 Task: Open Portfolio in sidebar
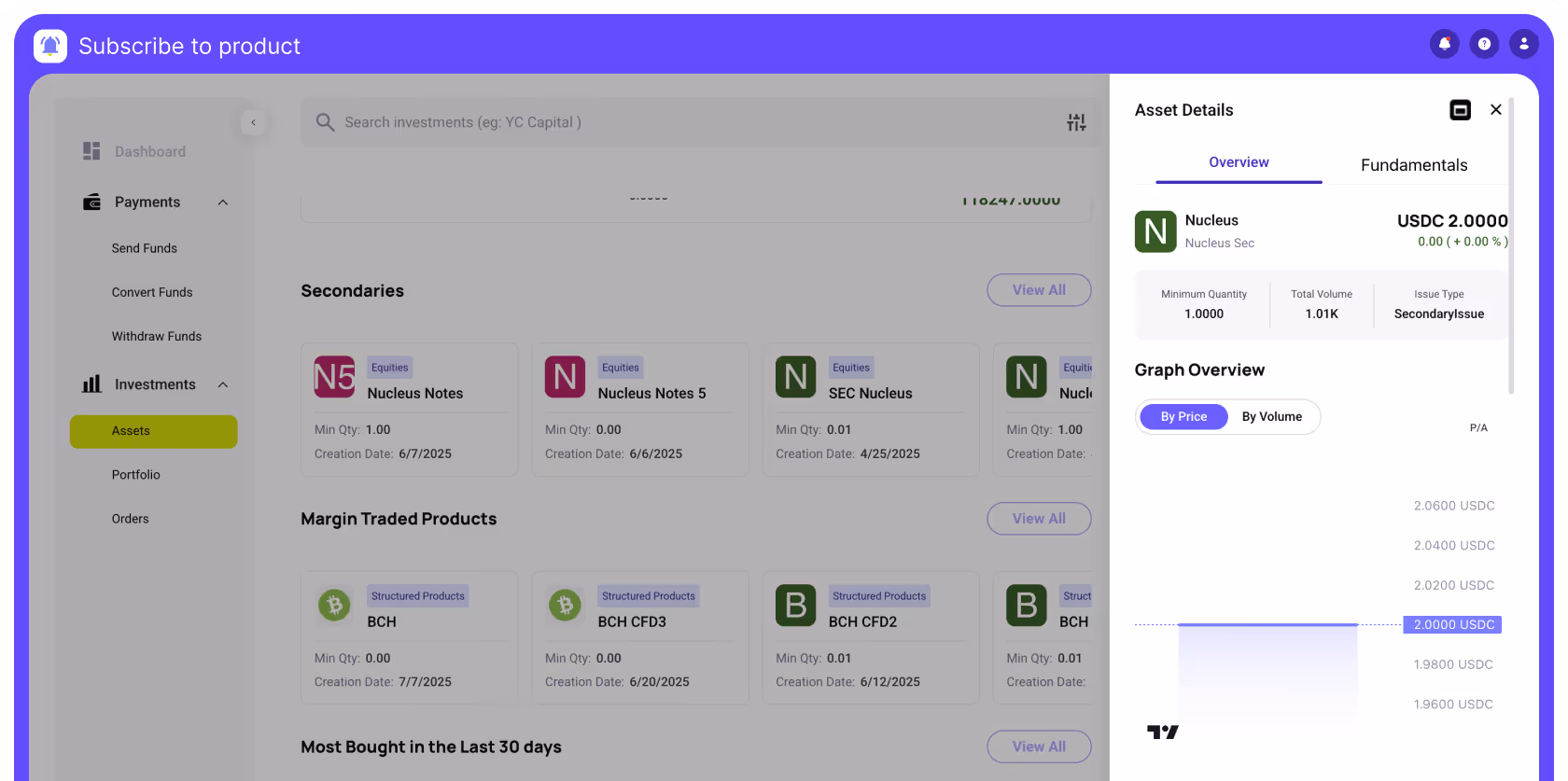pos(136,475)
